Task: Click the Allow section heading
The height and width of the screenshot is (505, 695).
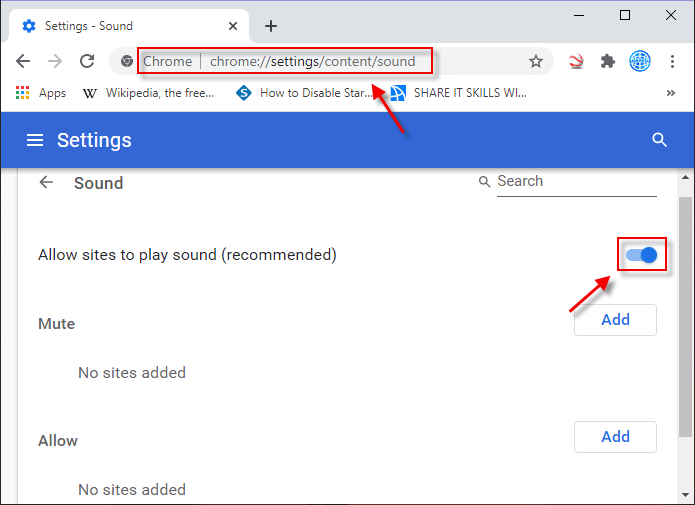Action: point(58,441)
